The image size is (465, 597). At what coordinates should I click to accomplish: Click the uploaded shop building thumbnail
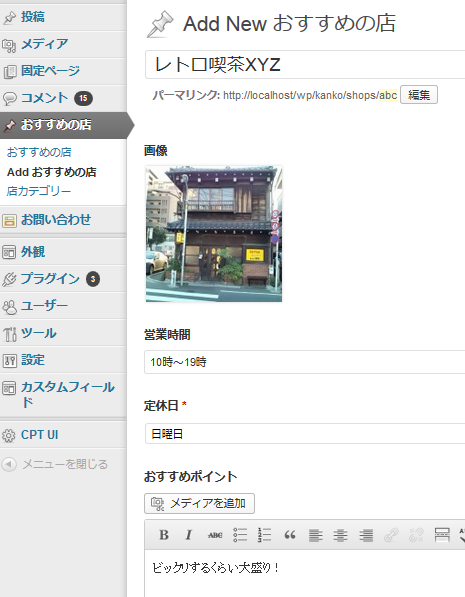214,234
